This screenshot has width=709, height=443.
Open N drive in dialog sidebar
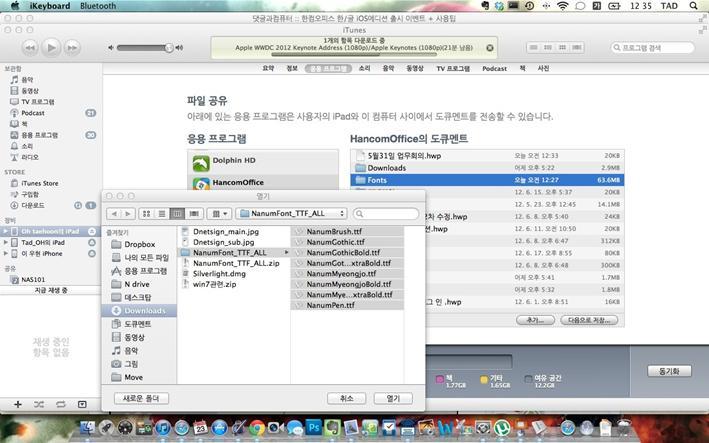(x=137, y=284)
